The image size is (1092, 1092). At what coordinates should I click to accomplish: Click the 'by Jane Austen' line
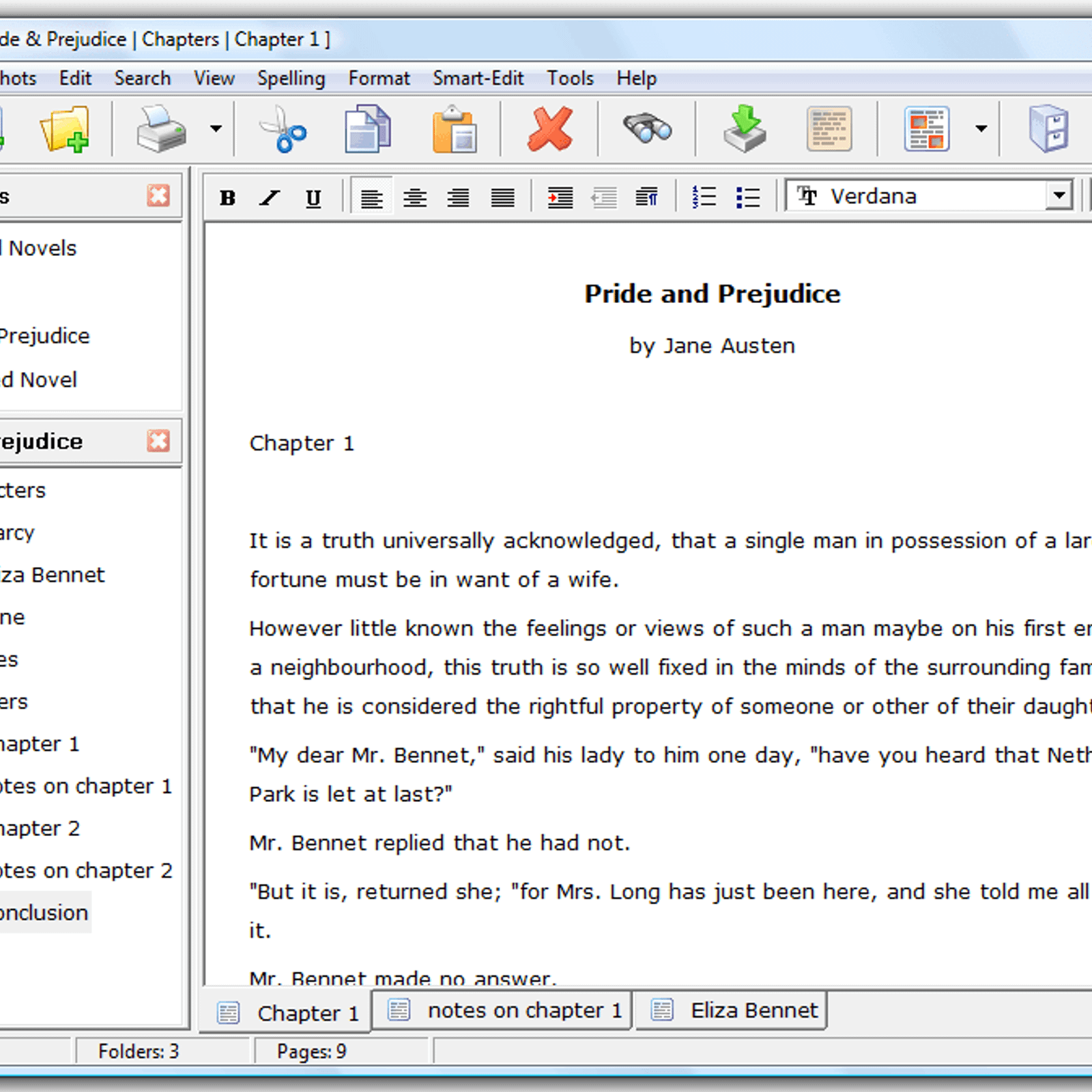[x=713, y=346]
